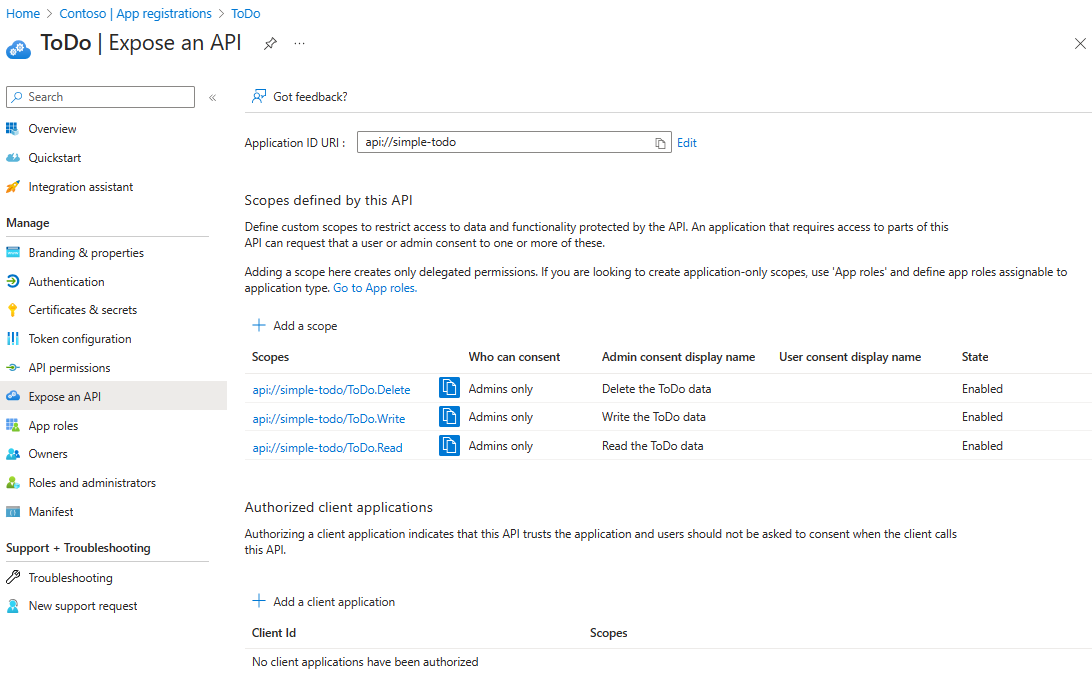Copy the Application ID URI value
The image size is (1092, 682).
[x=660, y=143]
